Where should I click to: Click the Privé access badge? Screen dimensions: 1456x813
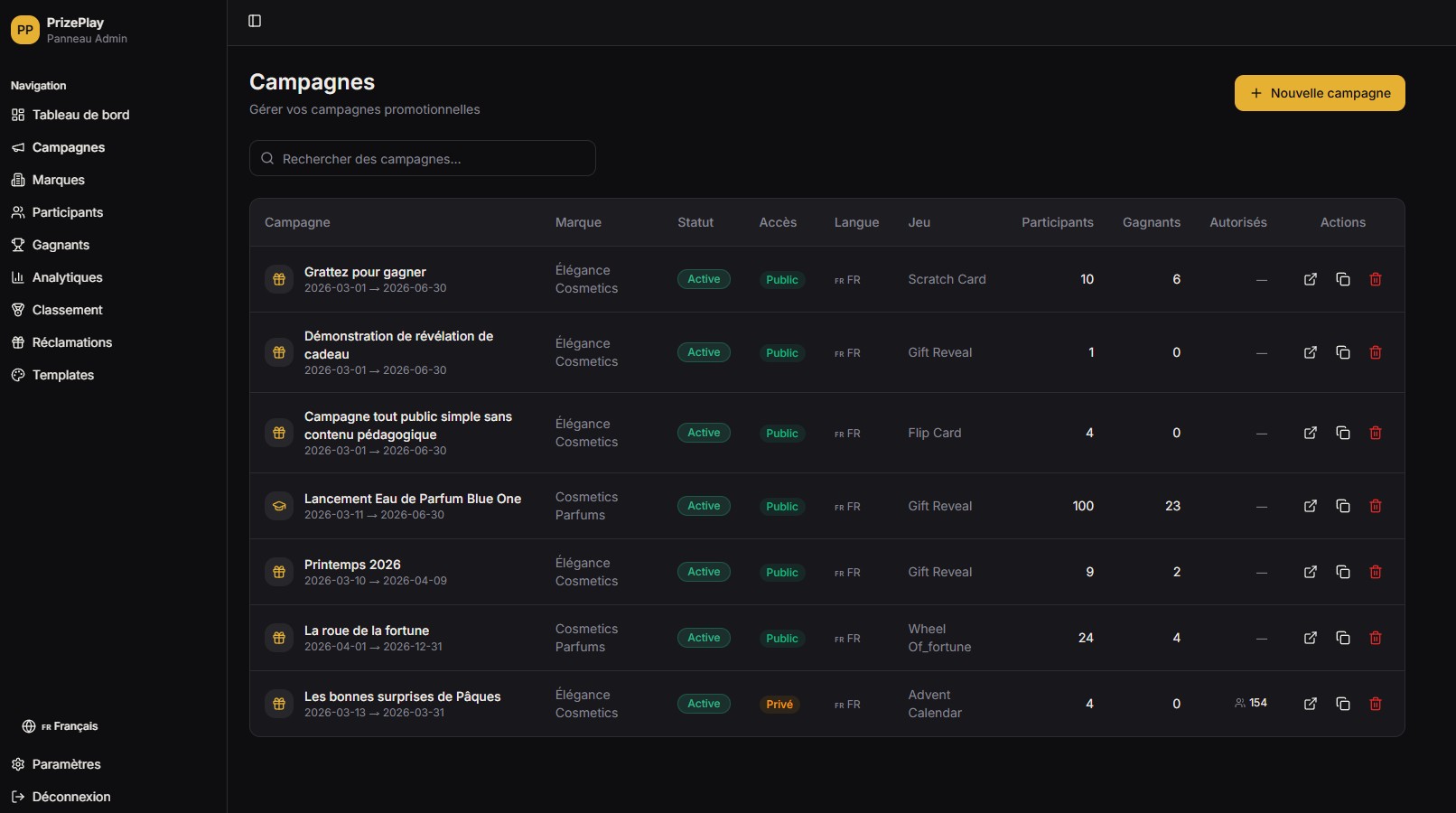[779, 705]
